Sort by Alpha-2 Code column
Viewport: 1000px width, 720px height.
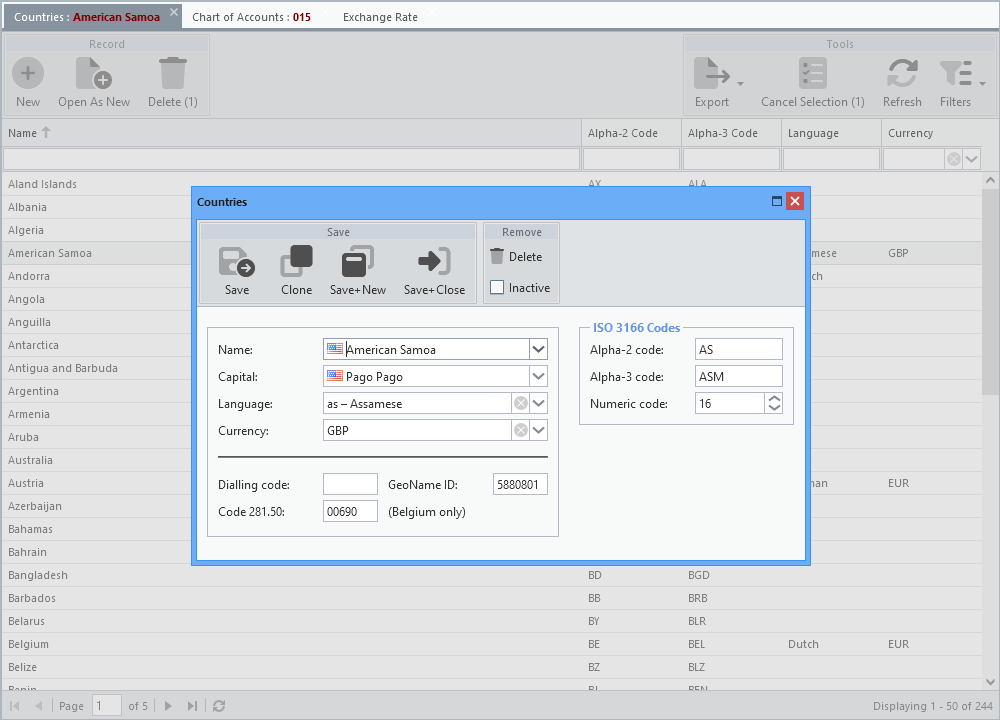point(631,133)
